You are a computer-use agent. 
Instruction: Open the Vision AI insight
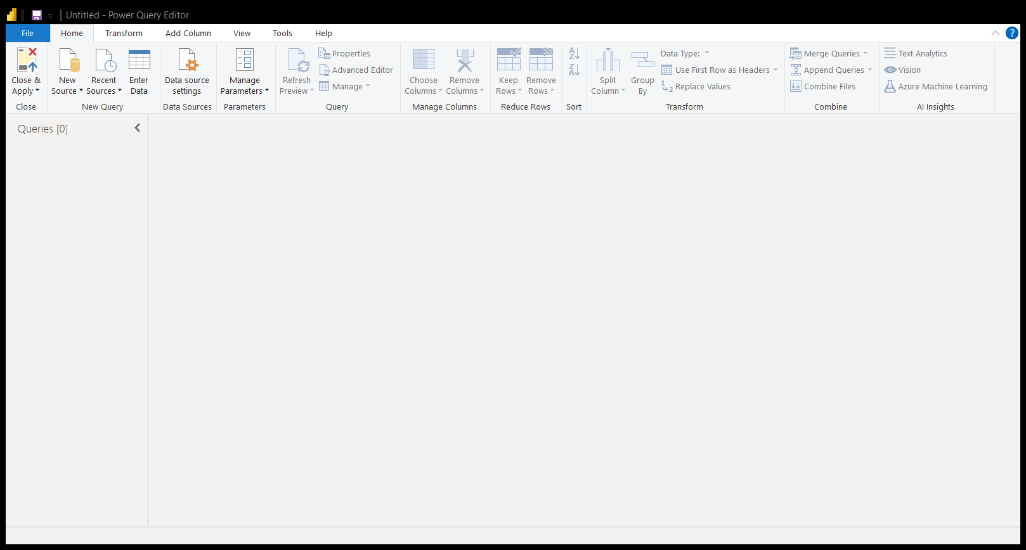pos(902,70)
